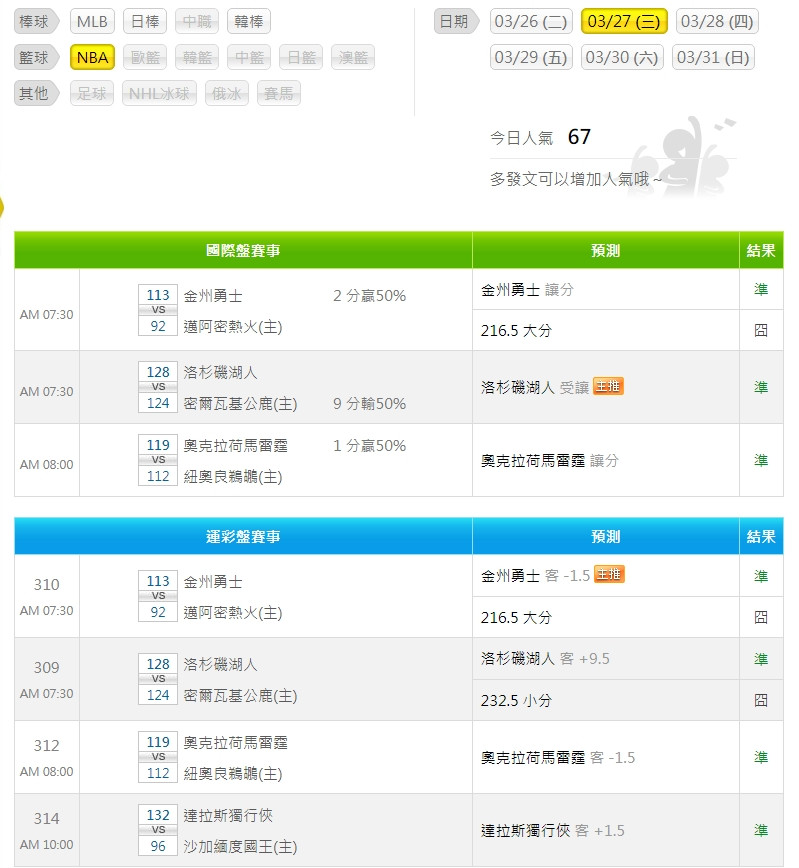Screen dimensions: 799x868
Task: Click score 113 in the 國際盤 table
Action: point(158,295)
